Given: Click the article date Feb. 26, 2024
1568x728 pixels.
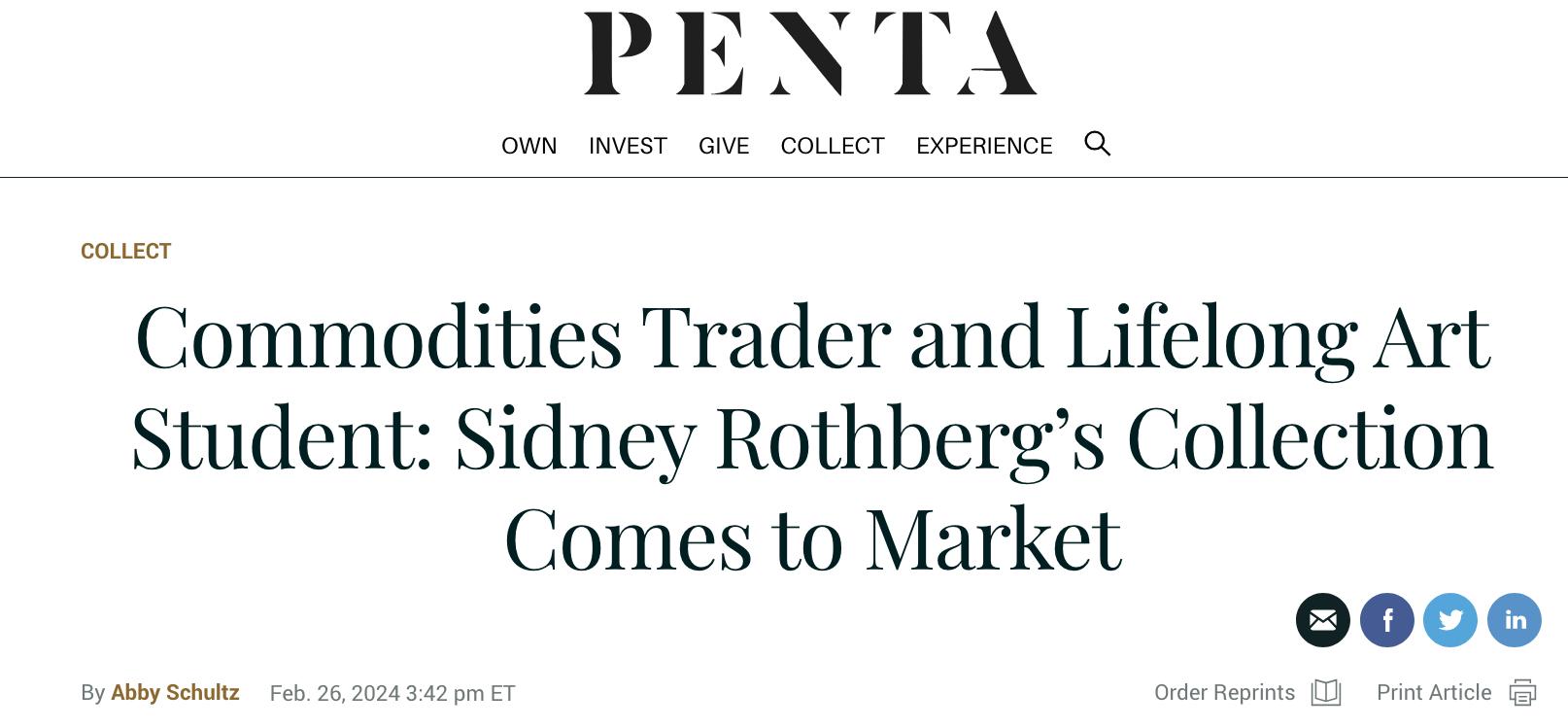Looking at the screenshot, I should coord(392,693).
